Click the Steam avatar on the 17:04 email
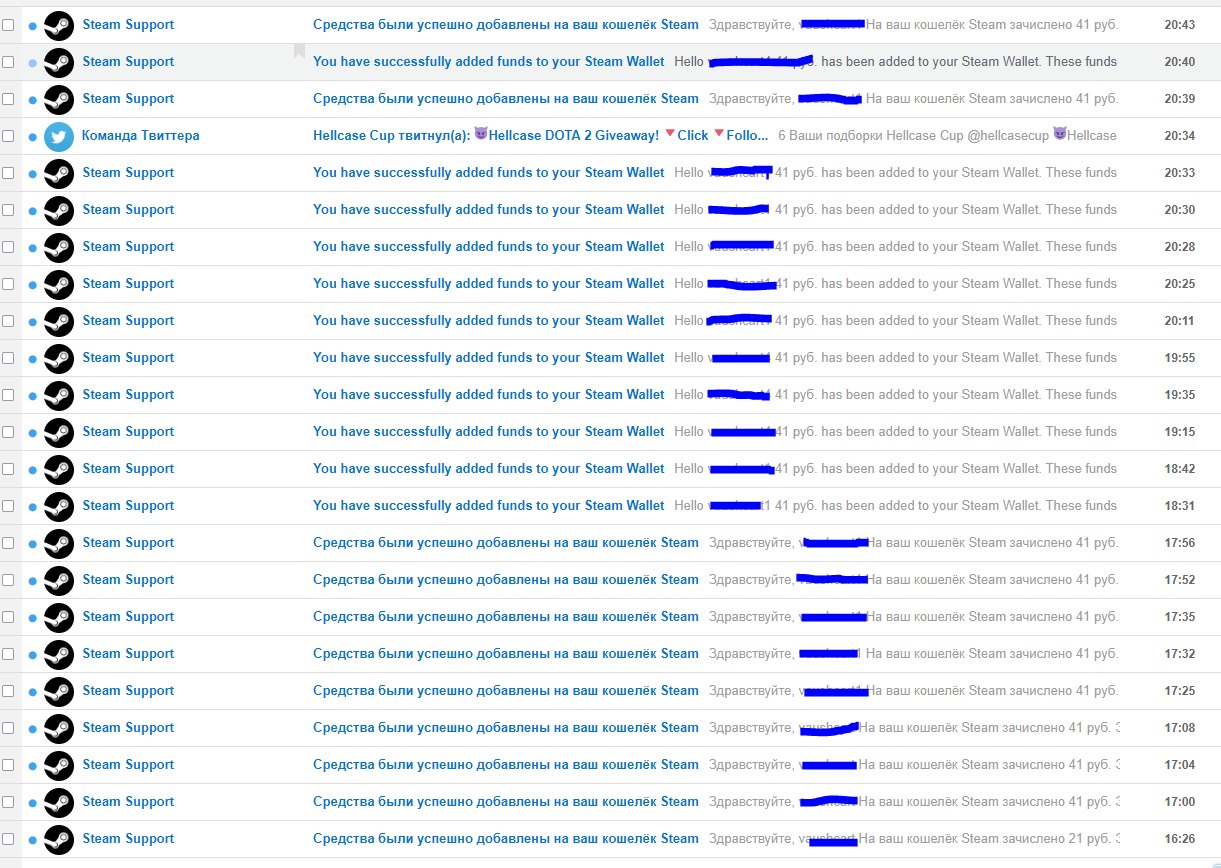This screenshot has height=868, width=1221. 59,765
